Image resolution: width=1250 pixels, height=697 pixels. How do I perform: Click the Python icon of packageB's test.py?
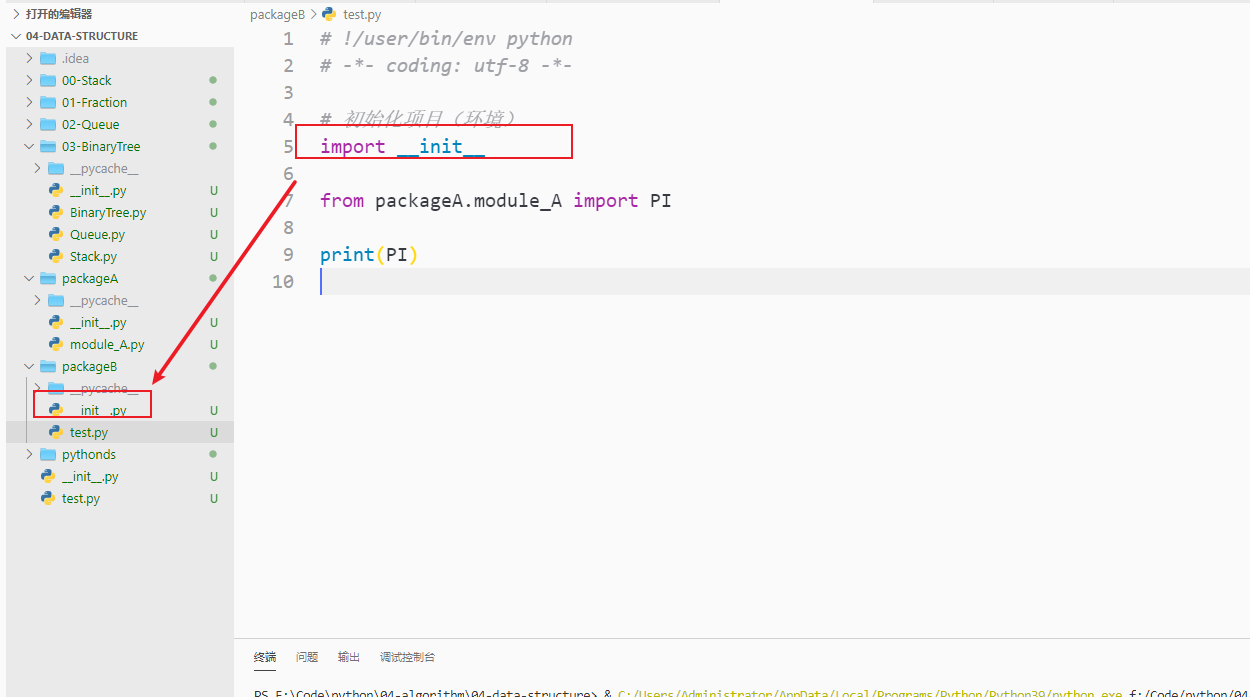coord(56,432)
